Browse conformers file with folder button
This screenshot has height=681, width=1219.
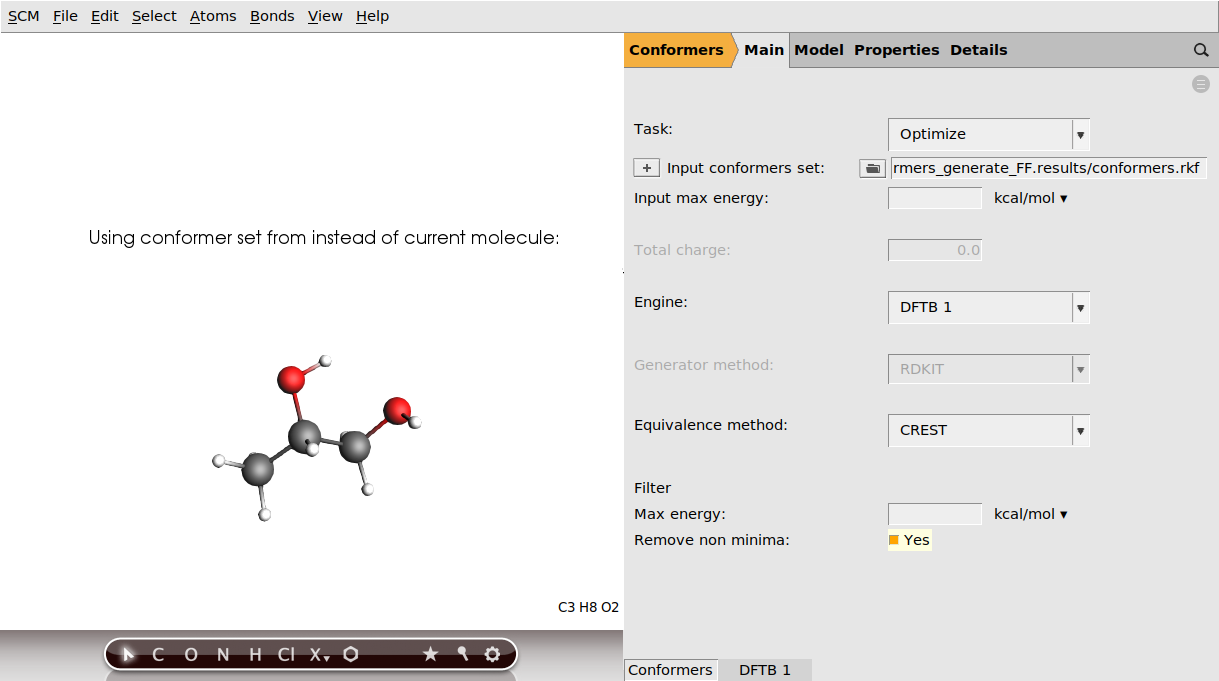(871, 167)
